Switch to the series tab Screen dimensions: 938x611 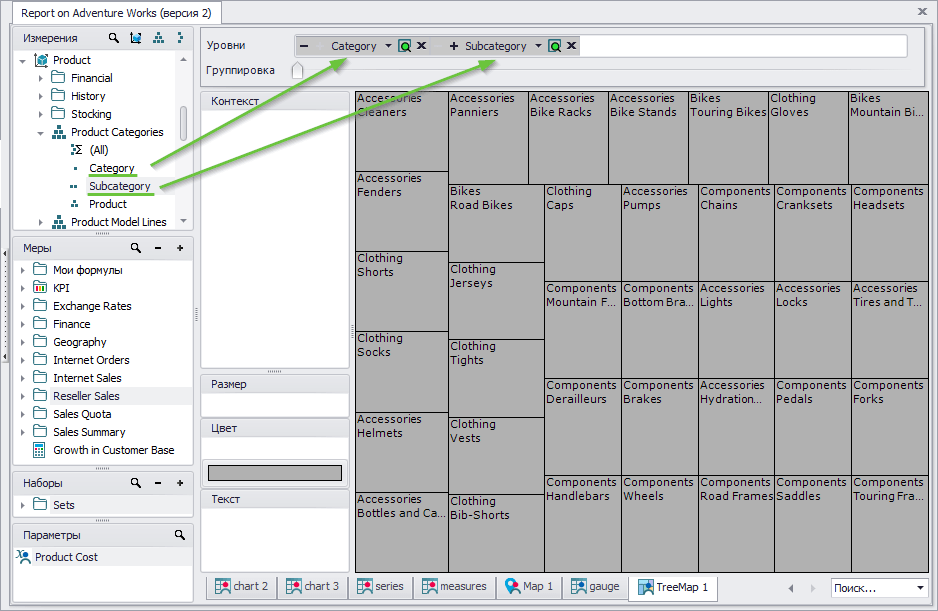tap(380, 586)
